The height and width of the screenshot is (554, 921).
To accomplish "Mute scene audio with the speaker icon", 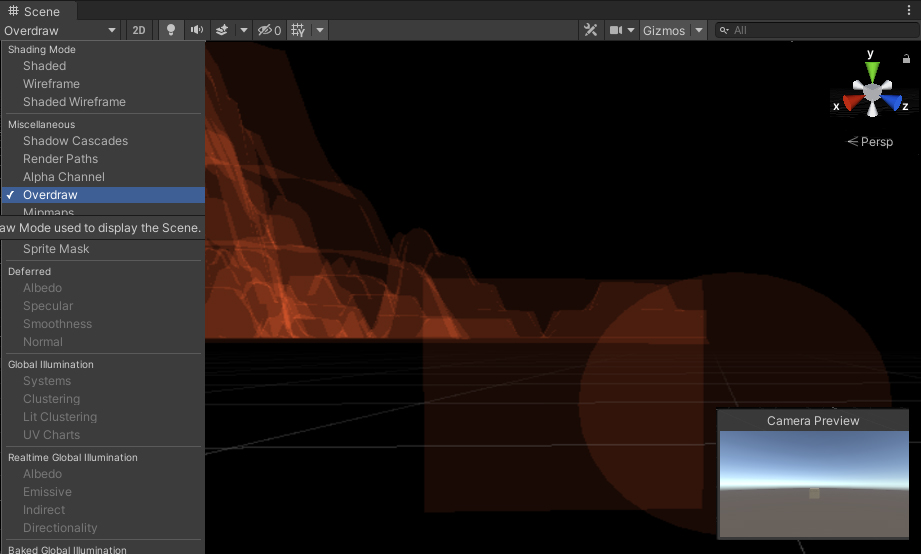I will (x=197, y=30).
